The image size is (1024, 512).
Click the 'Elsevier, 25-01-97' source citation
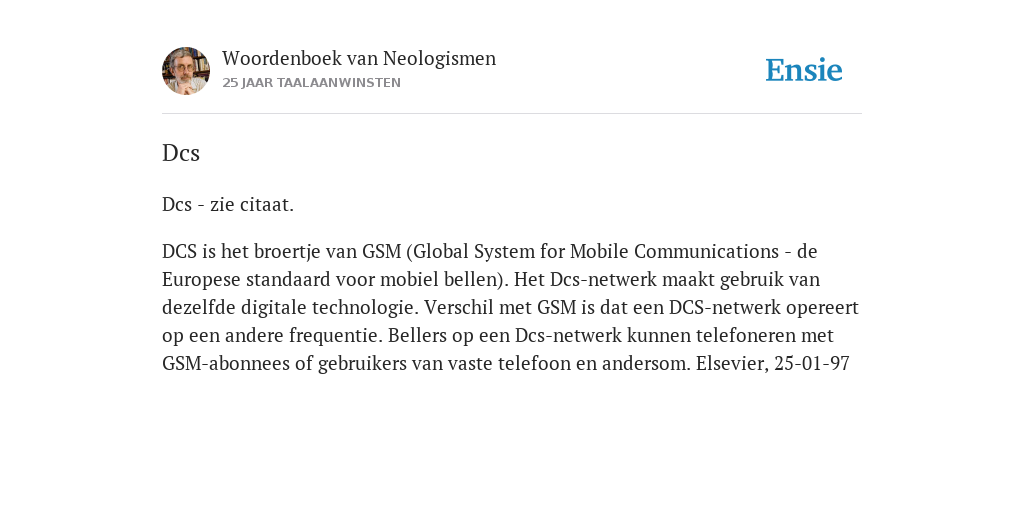click(x=773, y=363)
